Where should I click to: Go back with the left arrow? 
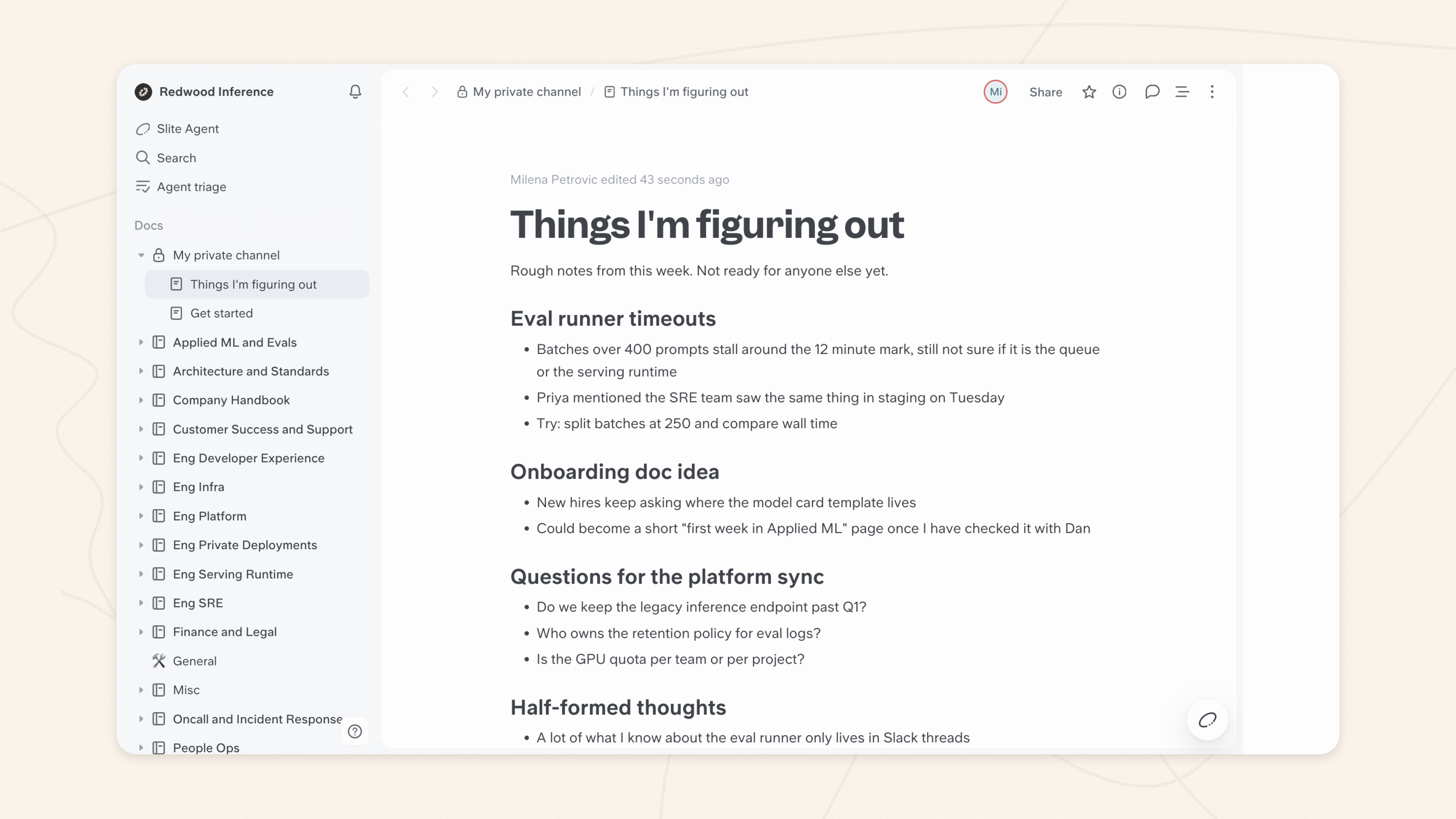(405, 92)
